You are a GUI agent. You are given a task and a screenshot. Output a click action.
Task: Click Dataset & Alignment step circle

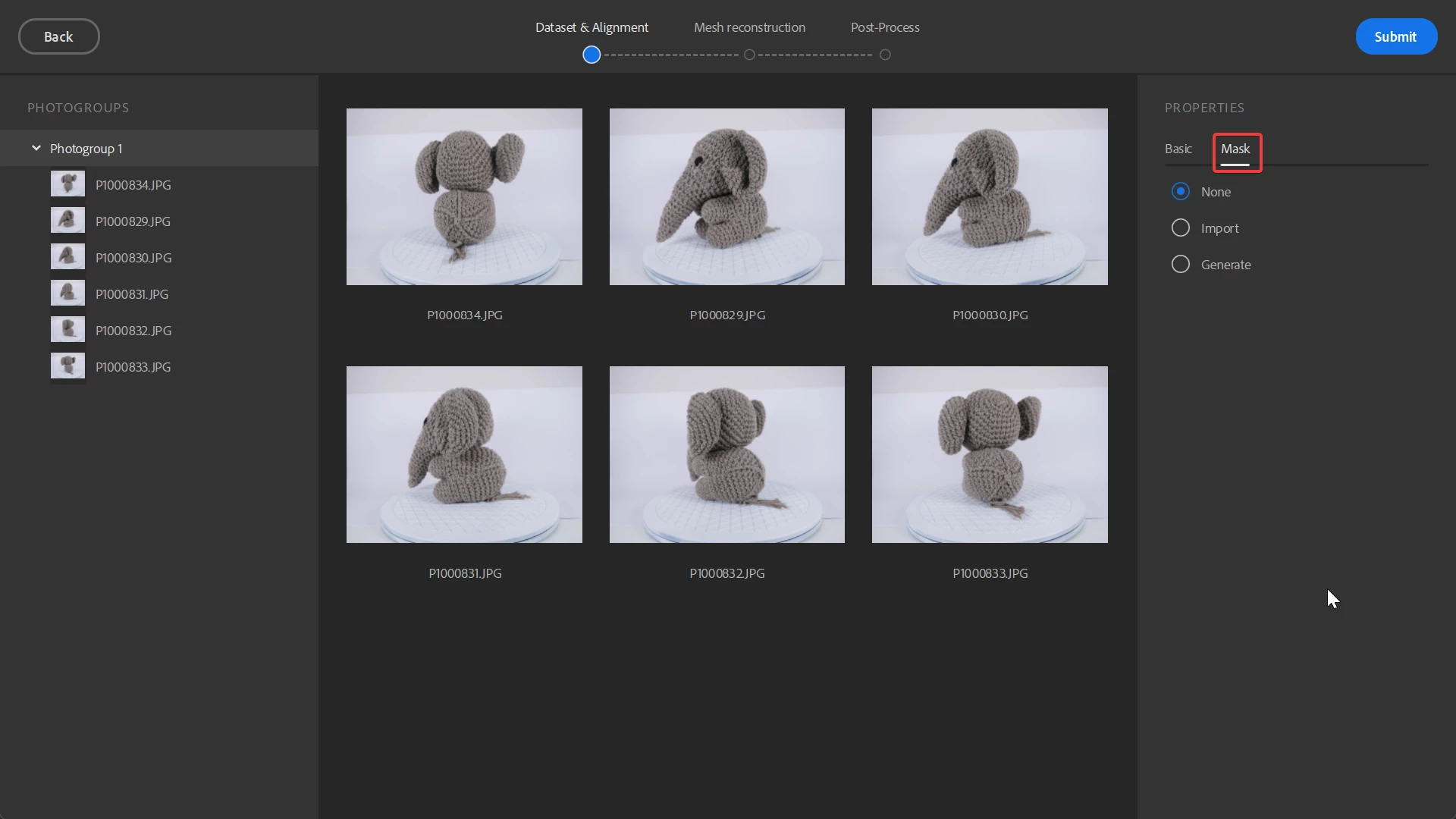point(591,55)
